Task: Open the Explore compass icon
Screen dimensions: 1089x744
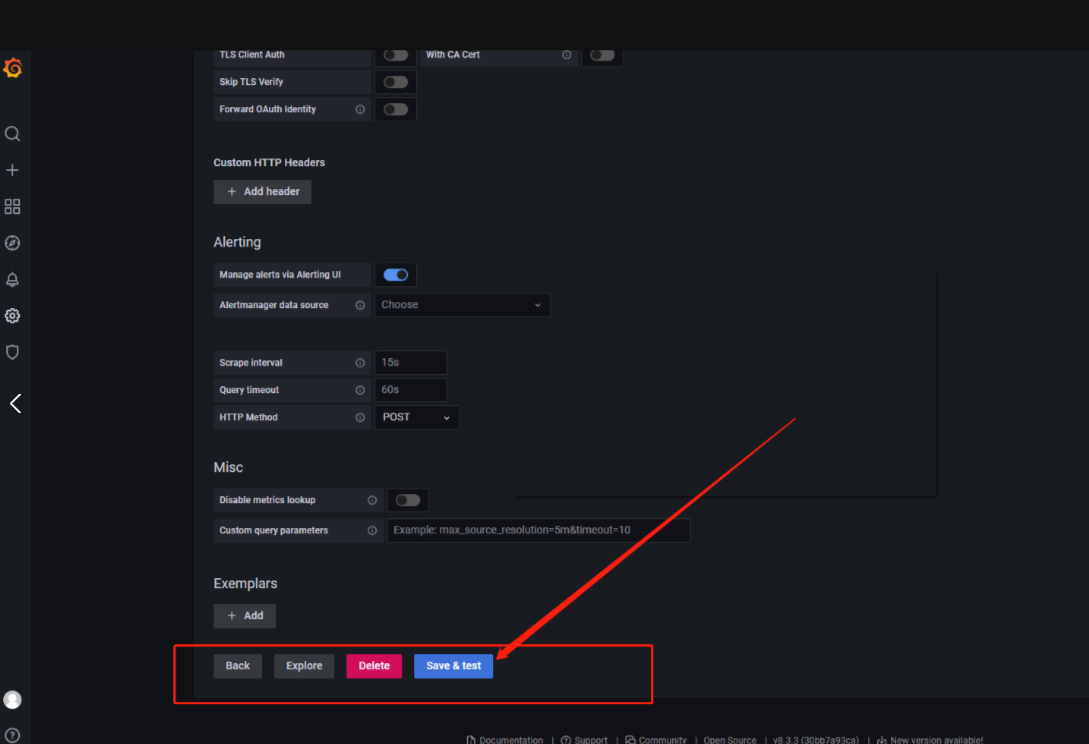Action: coord(13,243)
